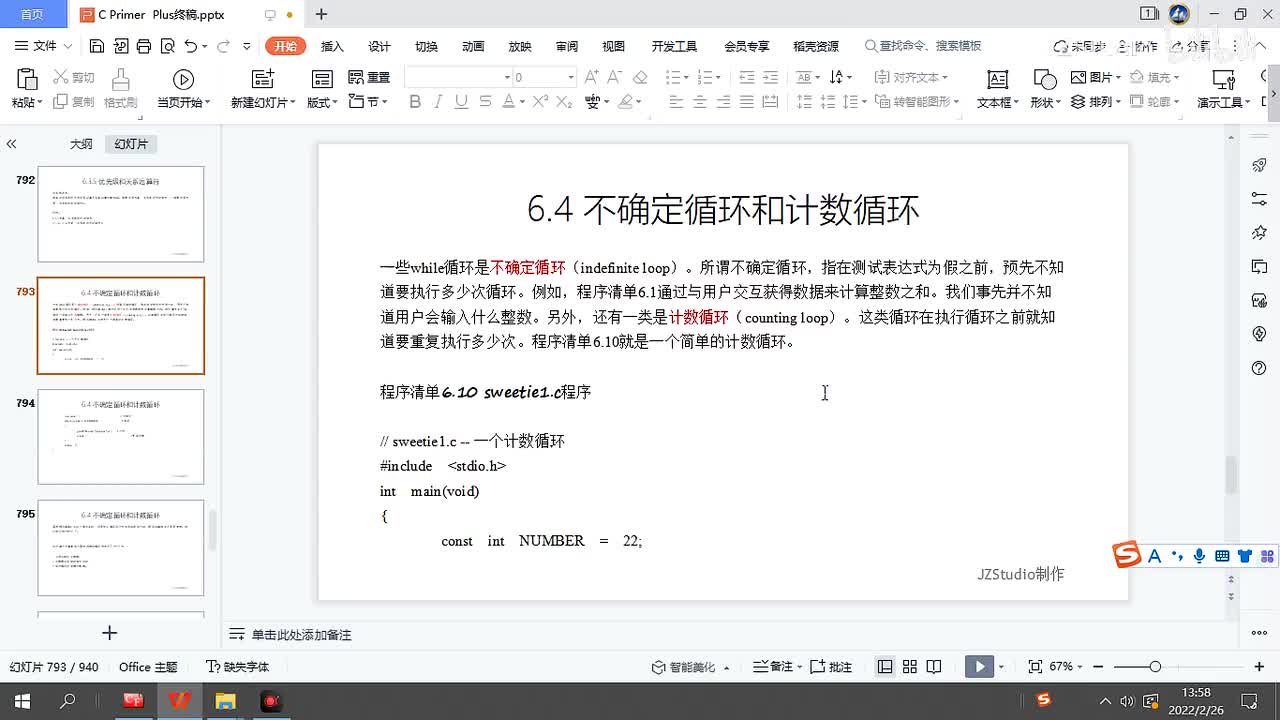
Task: Increase indent level icon
Action: (770, 78)
